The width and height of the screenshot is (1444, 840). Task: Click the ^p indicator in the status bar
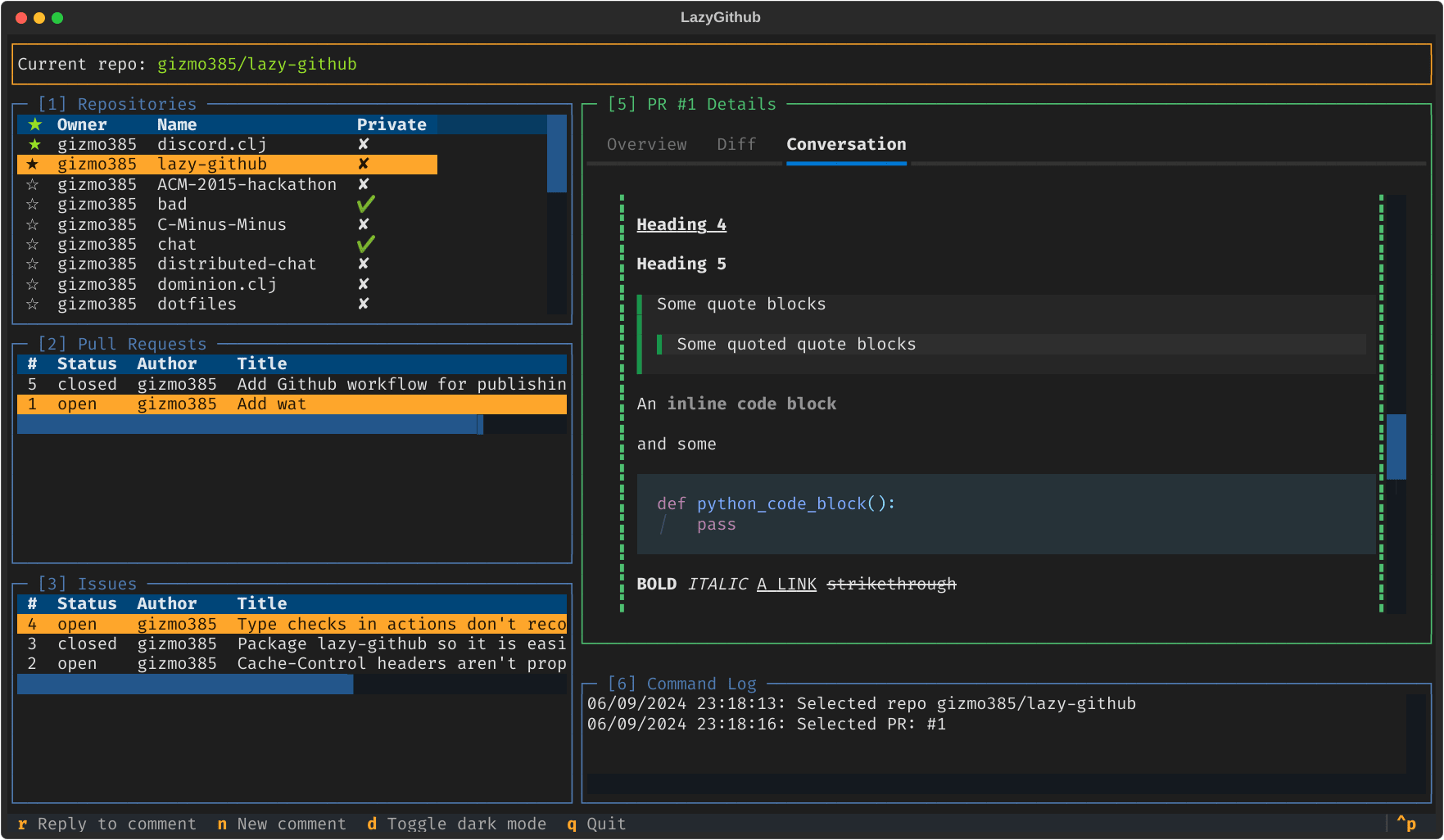tap(1408, 823)
